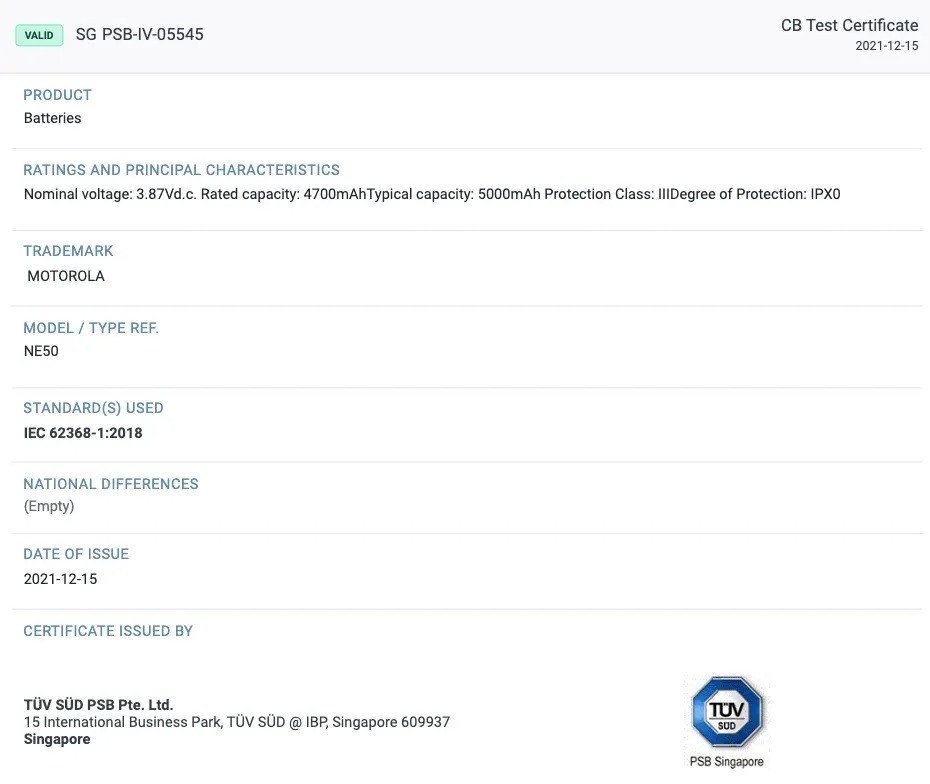This screenshot has width=930, height=784.
Task: Select the 2021-12-15 date of issue value
Action: coord(60,579)
